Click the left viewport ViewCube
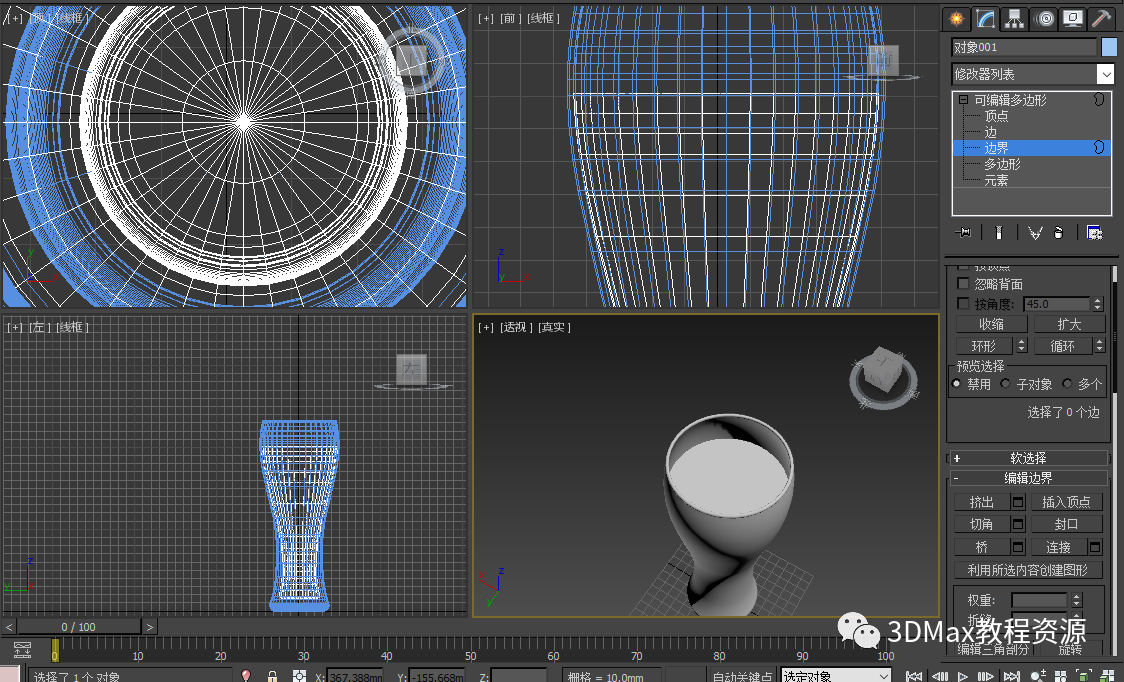The height and width of the screenshot is (682, 1124). [411, 370]
